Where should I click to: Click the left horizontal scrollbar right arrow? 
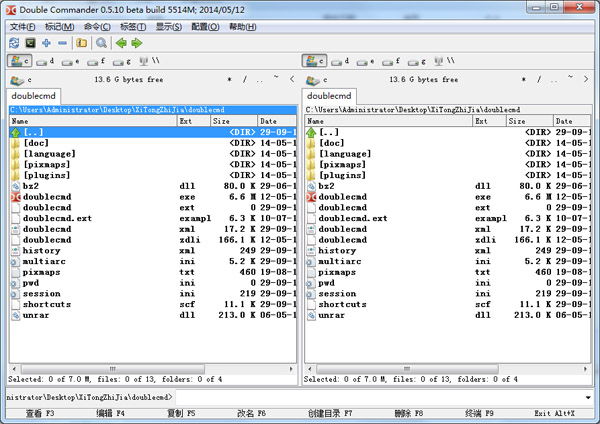(x=291, y=369)
